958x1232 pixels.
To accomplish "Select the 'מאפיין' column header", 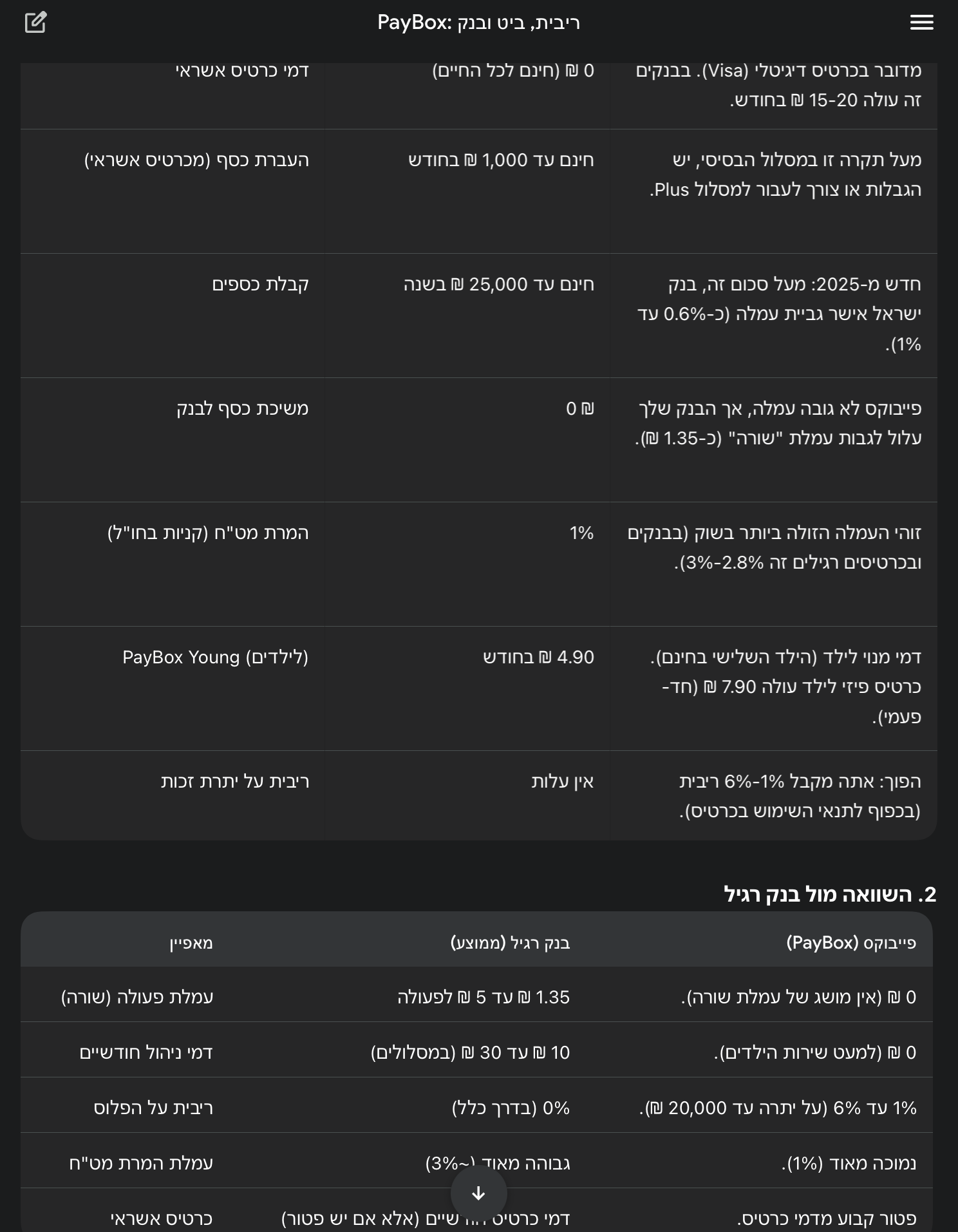I will point(191,943).
